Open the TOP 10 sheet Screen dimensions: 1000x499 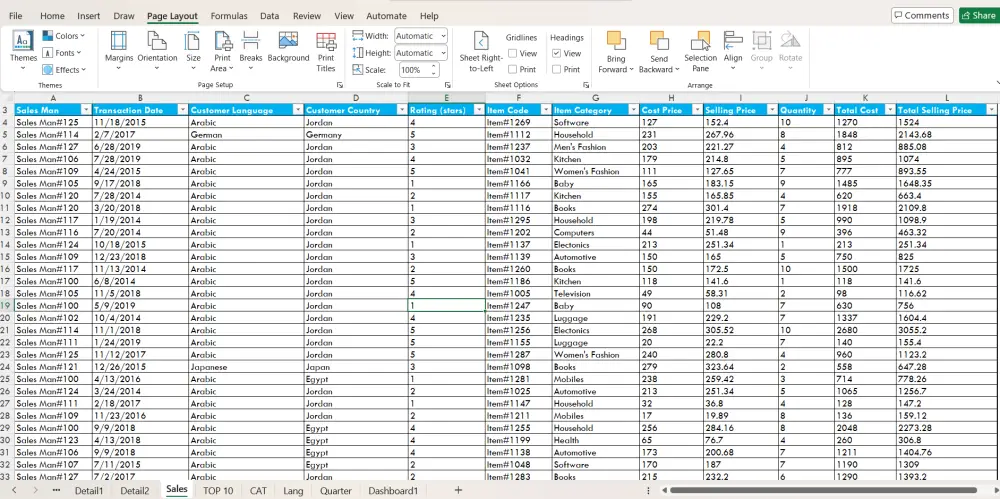218,490
